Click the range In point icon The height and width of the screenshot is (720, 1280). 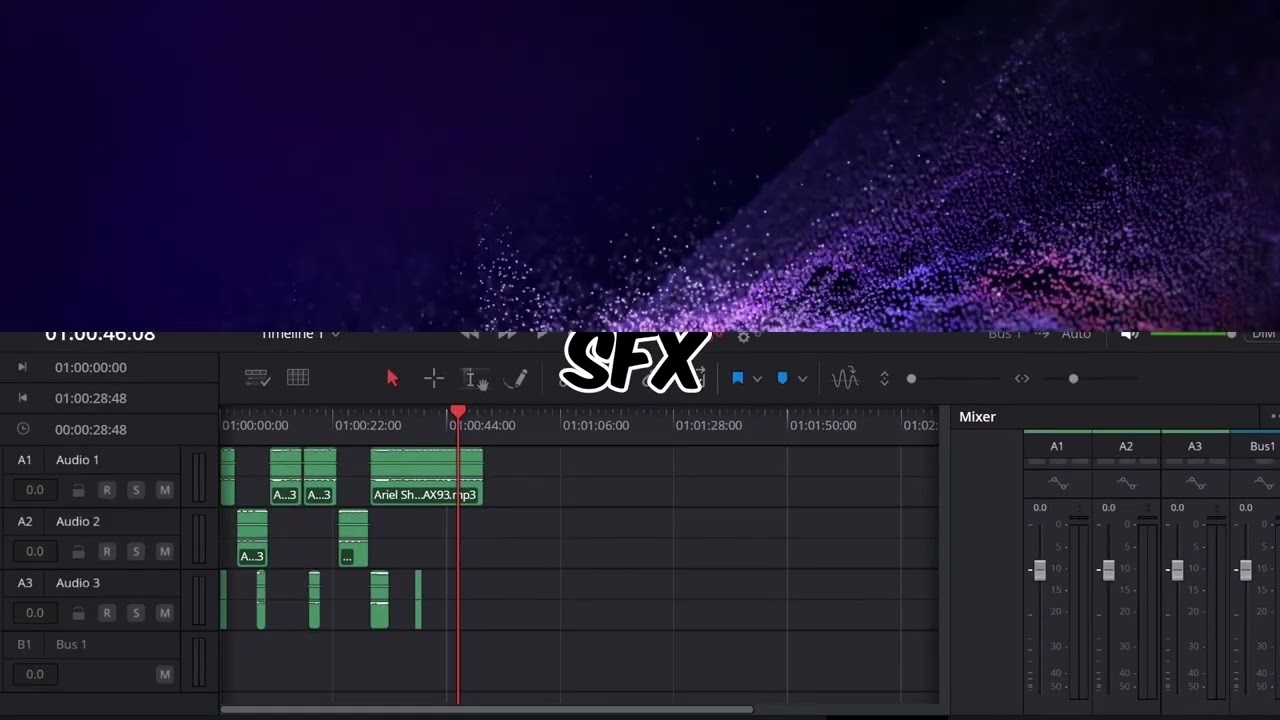[22, 368]
